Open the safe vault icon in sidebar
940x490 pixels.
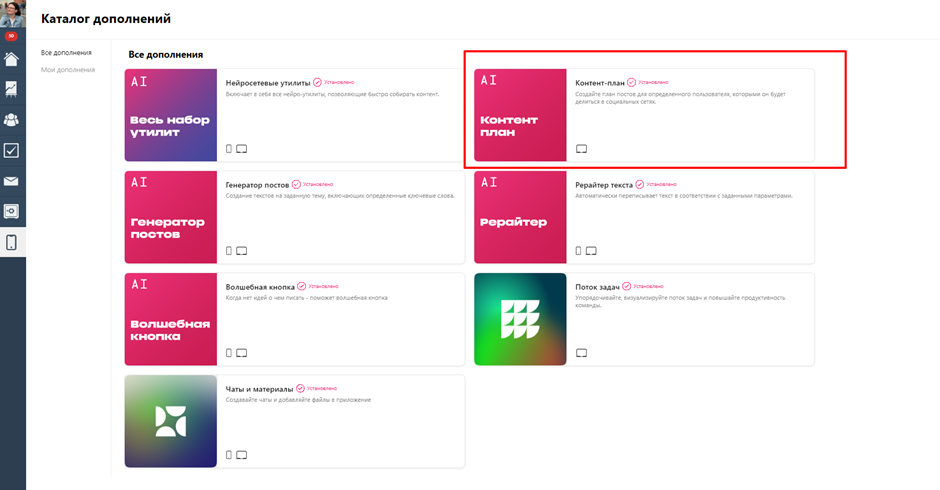coord(11,211)
